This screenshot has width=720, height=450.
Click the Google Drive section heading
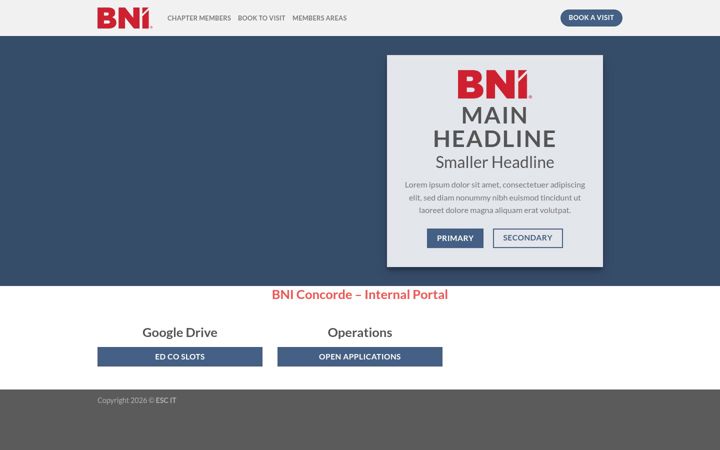point(180,332)
